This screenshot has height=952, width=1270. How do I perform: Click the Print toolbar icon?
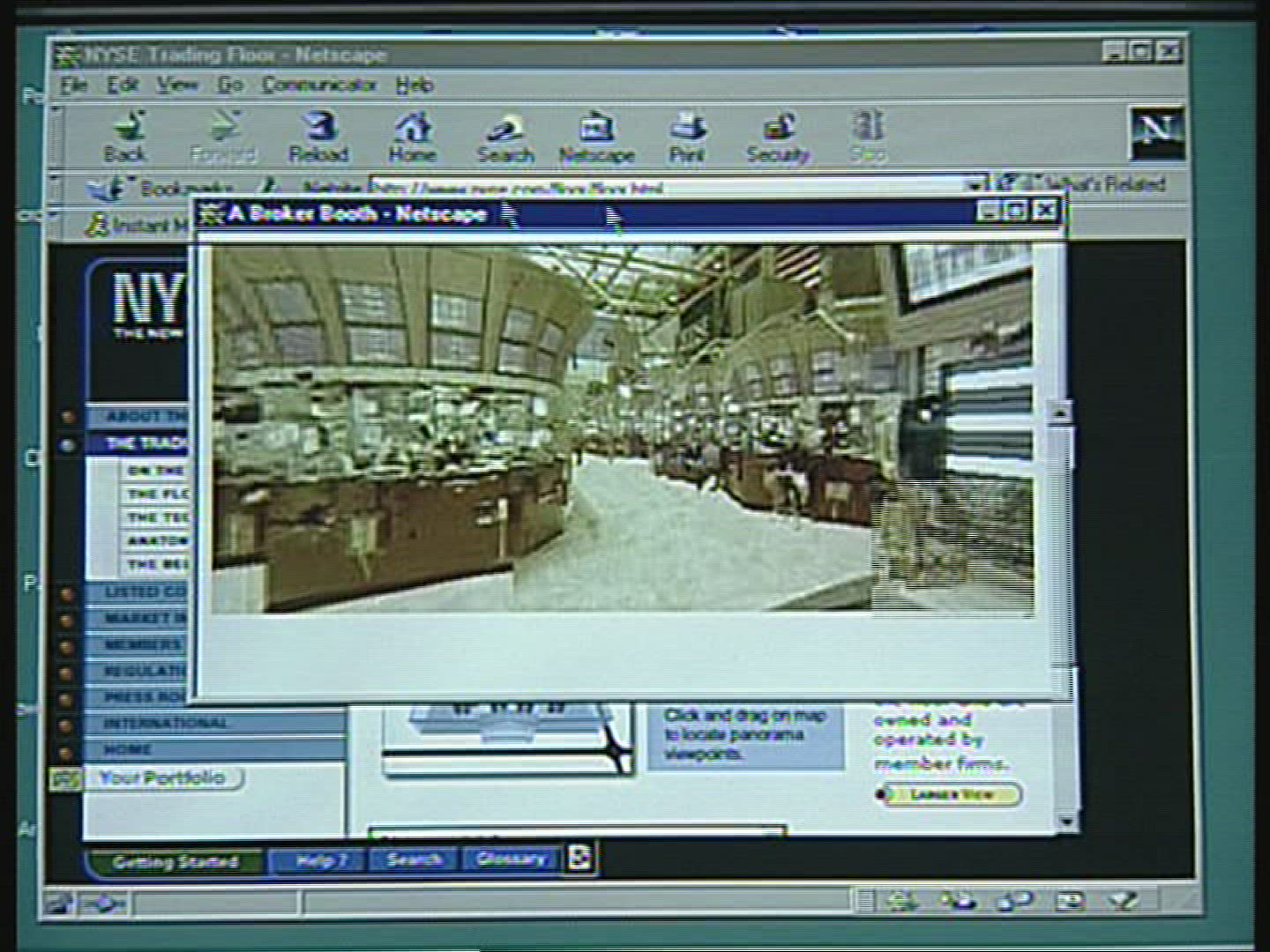(x=686, y=137)
